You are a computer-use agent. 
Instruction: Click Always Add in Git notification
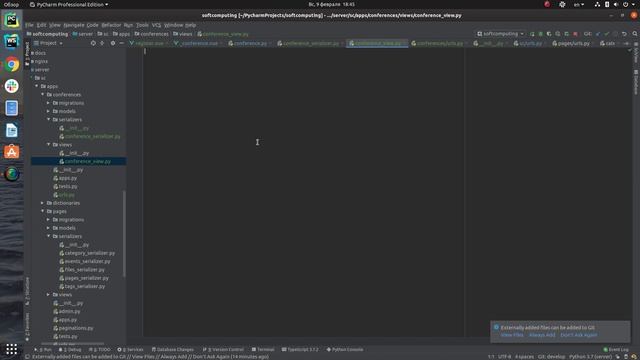(x=542, y=335)
